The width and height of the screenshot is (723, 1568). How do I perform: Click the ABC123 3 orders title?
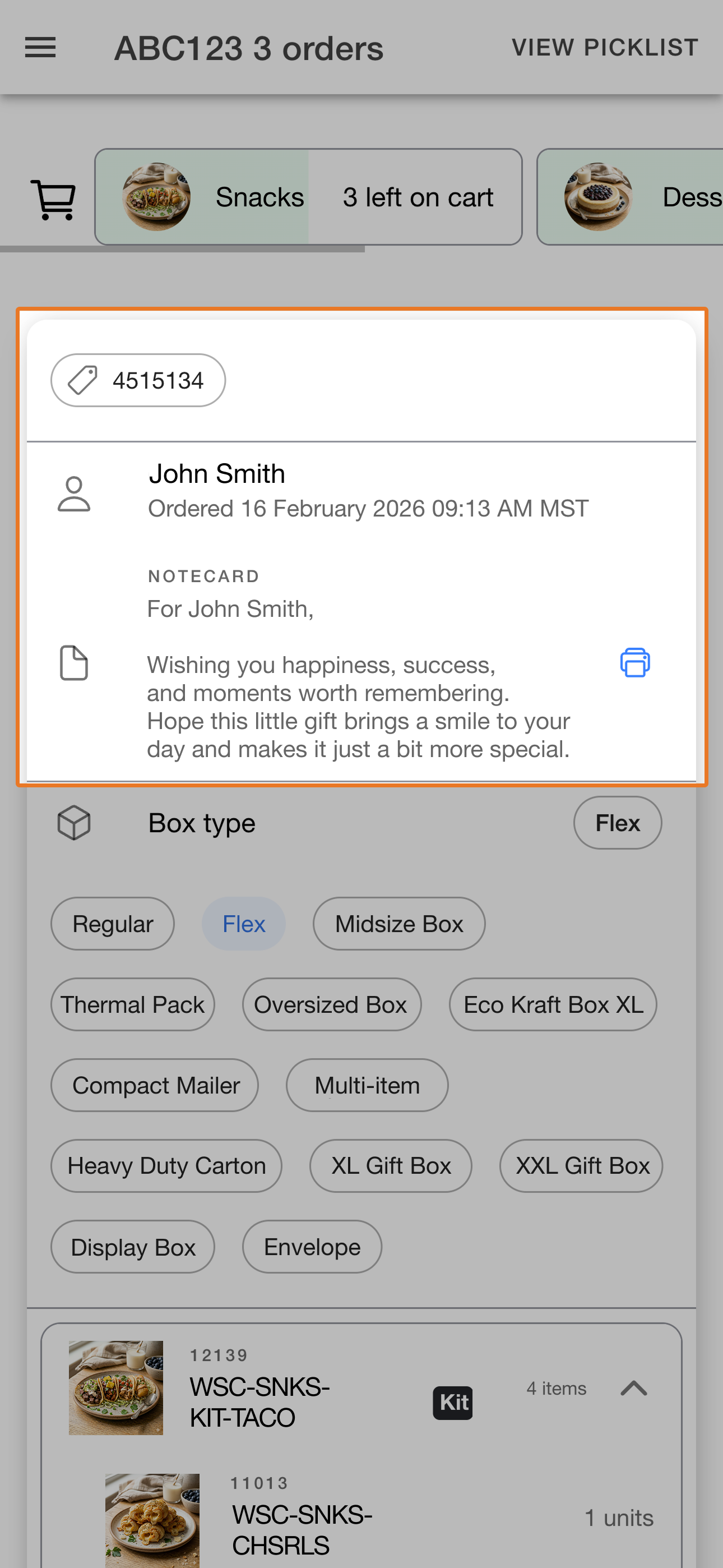tap(249, 48)
